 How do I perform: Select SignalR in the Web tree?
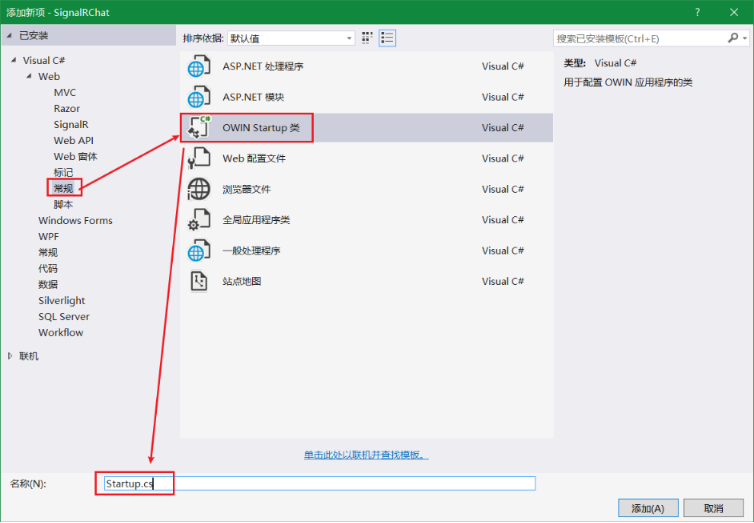71,125
